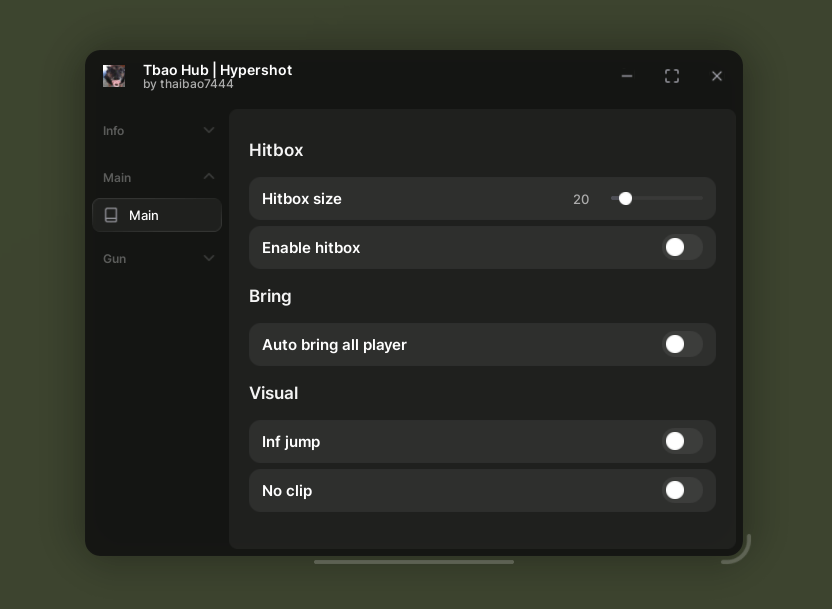Click the far right end of Hitbox size track
The width and height of the screenshot is (832, 609).
[x=701, y=198]
